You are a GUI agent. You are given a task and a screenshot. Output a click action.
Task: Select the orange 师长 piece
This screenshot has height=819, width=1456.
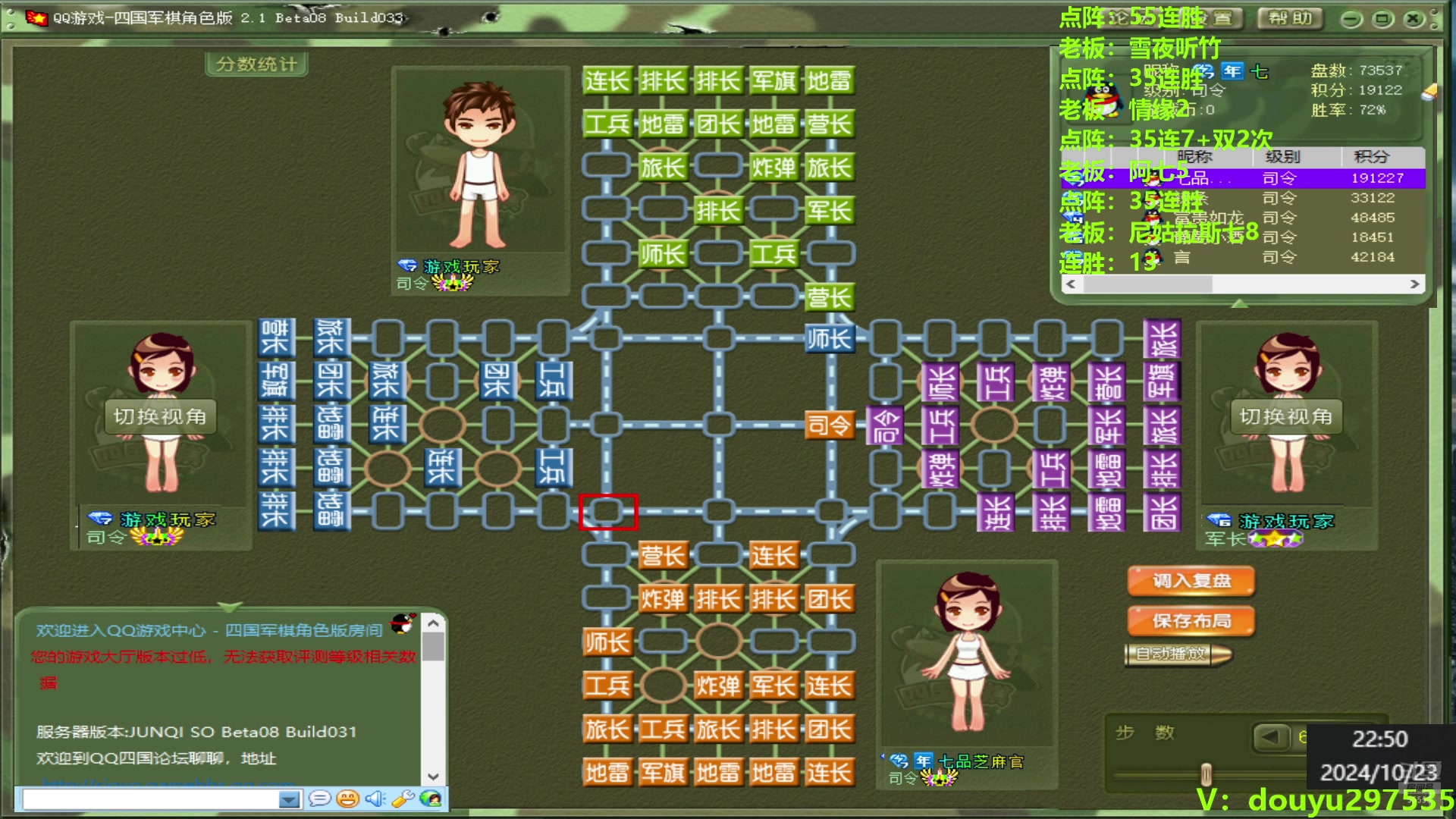607,643
